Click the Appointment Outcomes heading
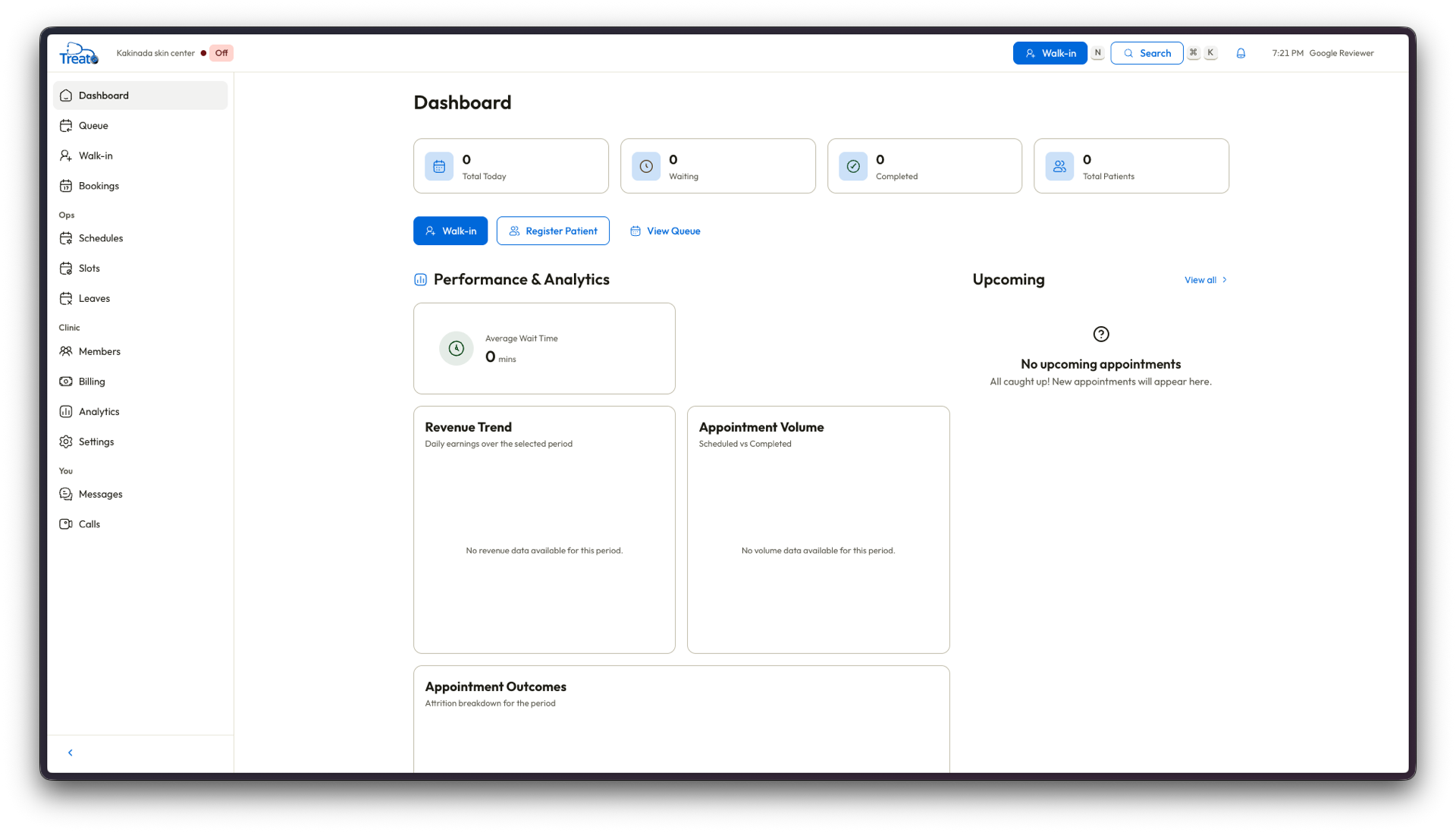 [496, 687]
